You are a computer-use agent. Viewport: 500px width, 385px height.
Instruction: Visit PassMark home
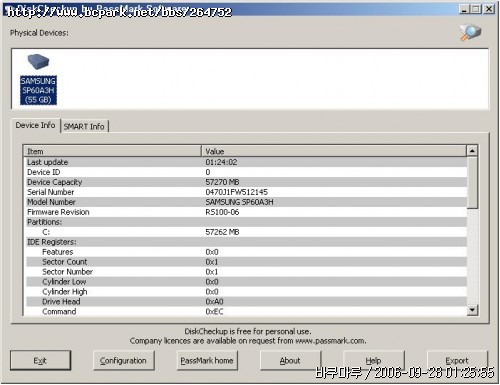207,360
